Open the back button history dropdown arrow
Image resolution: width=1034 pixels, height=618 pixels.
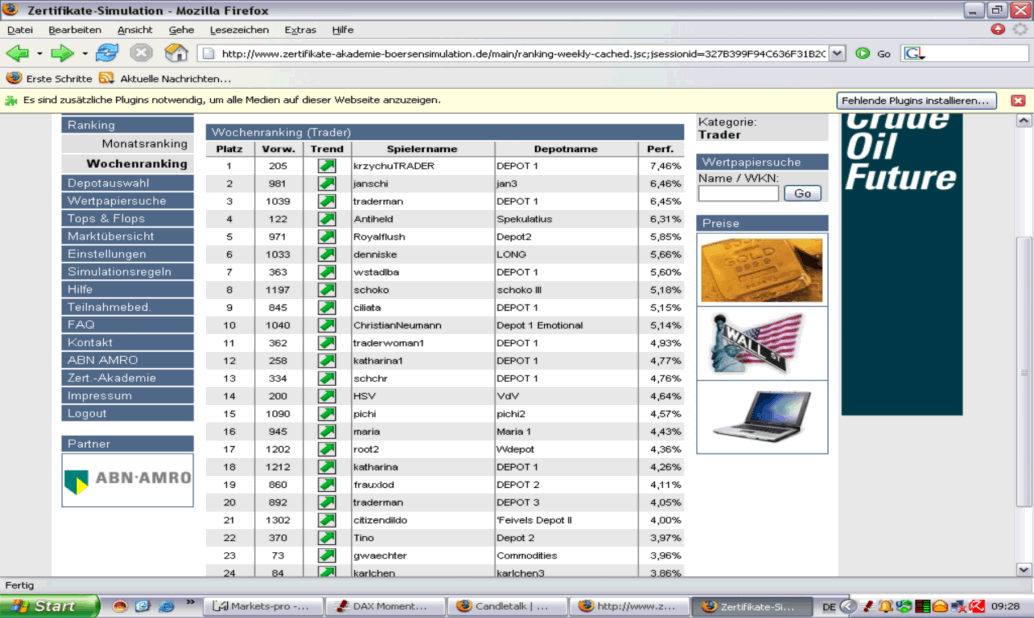coord(39,54)
